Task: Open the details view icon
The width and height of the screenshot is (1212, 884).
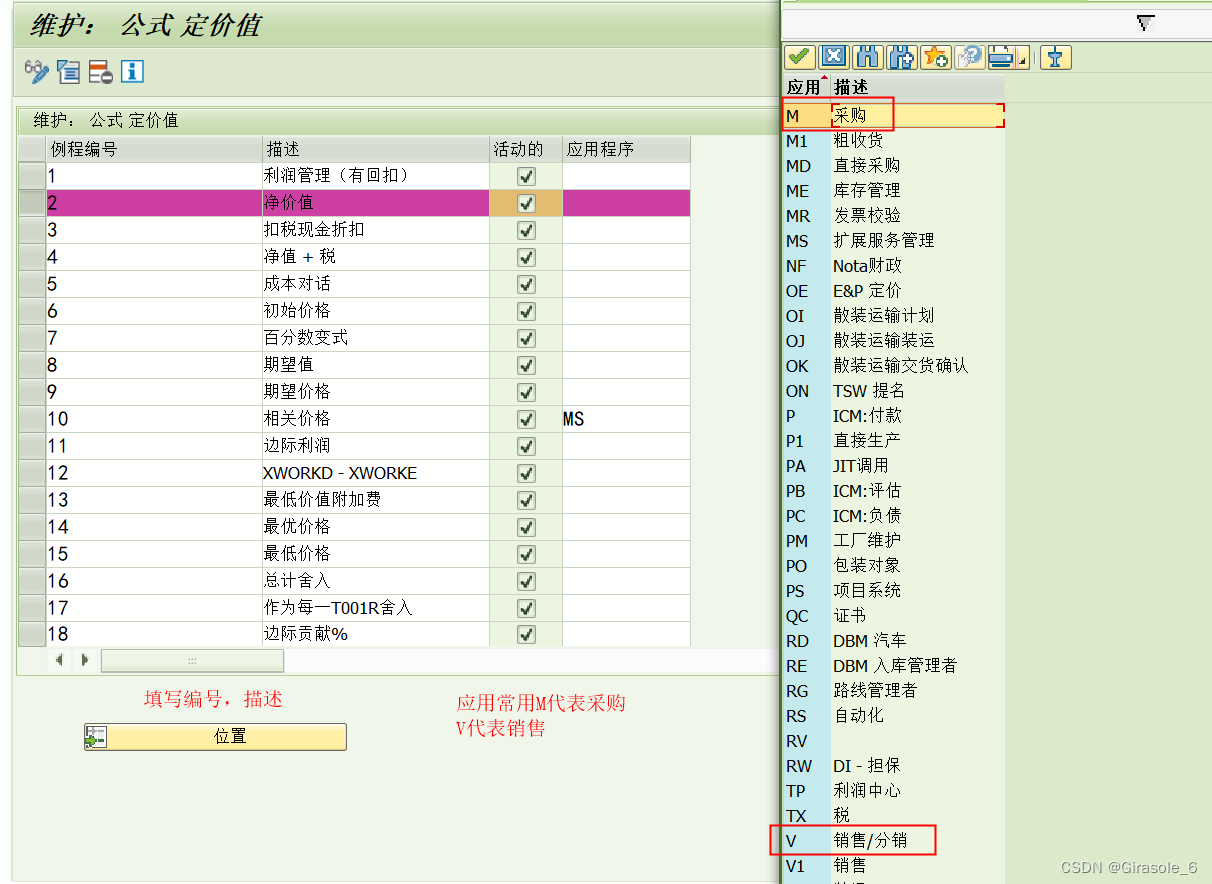Action: pos(67,72)
